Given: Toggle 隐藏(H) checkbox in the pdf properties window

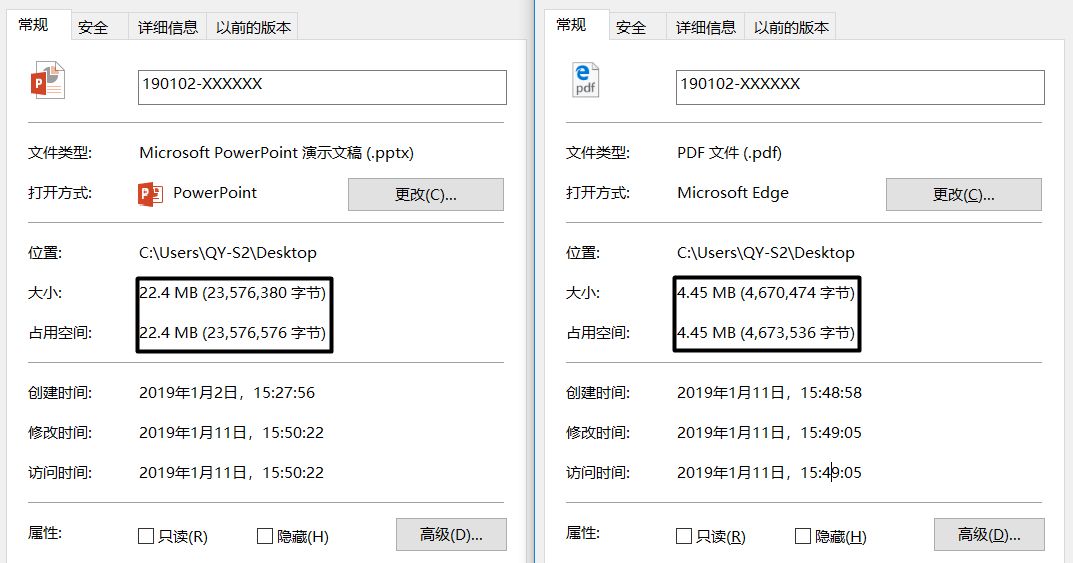Looking at the screenshot, I should click(x=803, y=536).
